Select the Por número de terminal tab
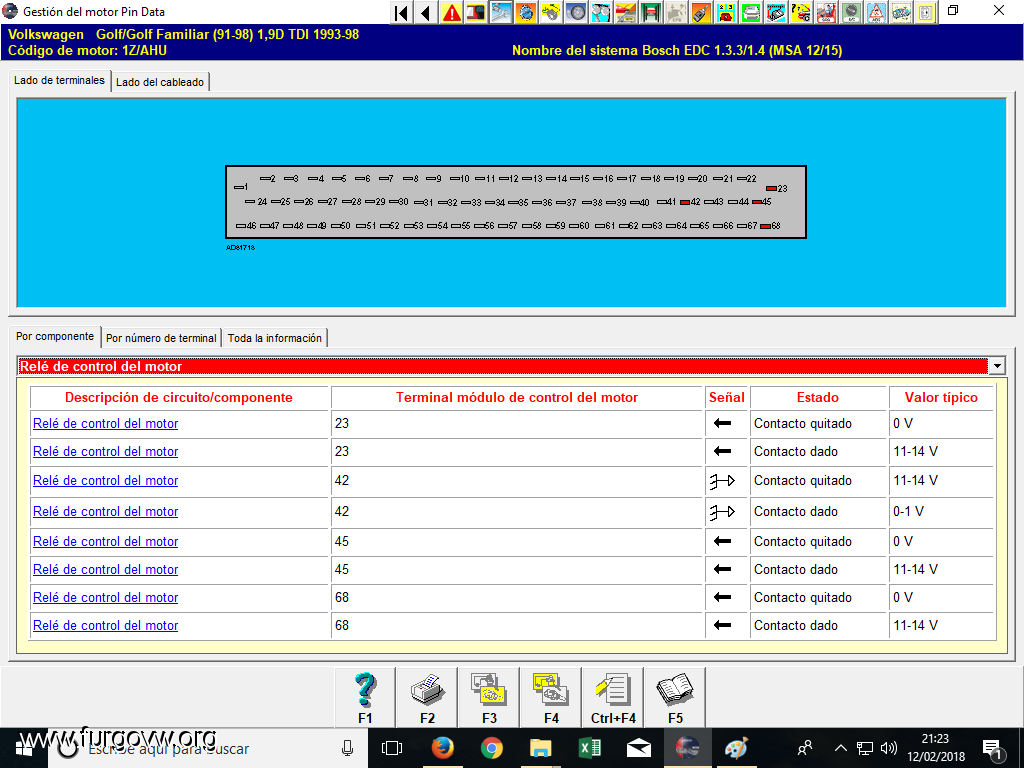 pyautogui.click(x=161, y=338)
